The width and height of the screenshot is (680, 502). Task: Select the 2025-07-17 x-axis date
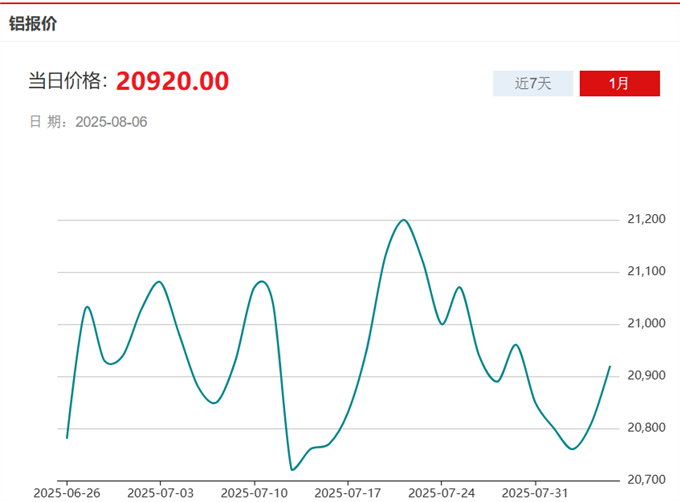(347, 493)
